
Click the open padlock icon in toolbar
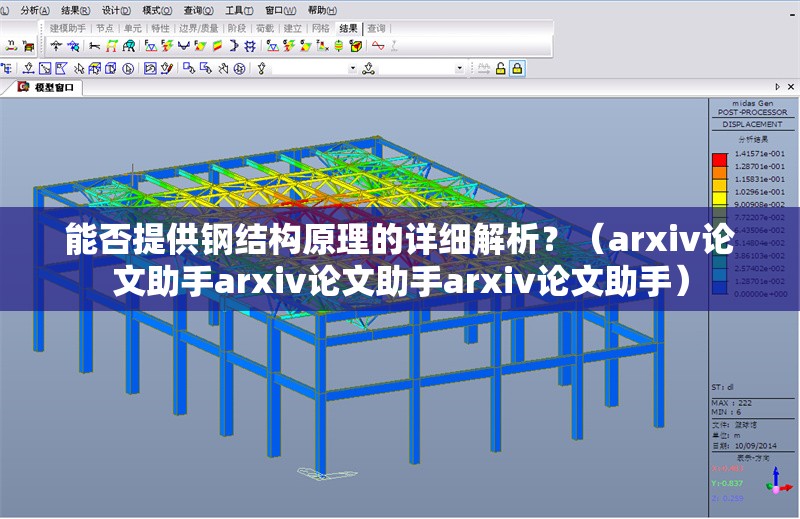pyautogui.click(x=500, y=68)
